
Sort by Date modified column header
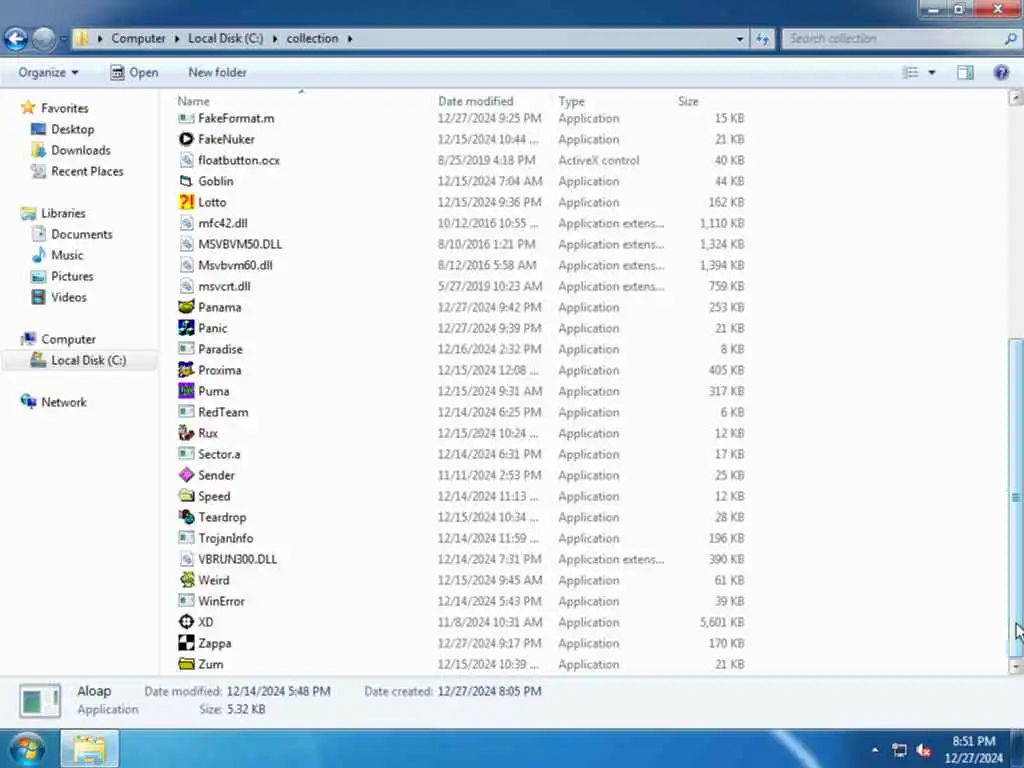point(475,101)
